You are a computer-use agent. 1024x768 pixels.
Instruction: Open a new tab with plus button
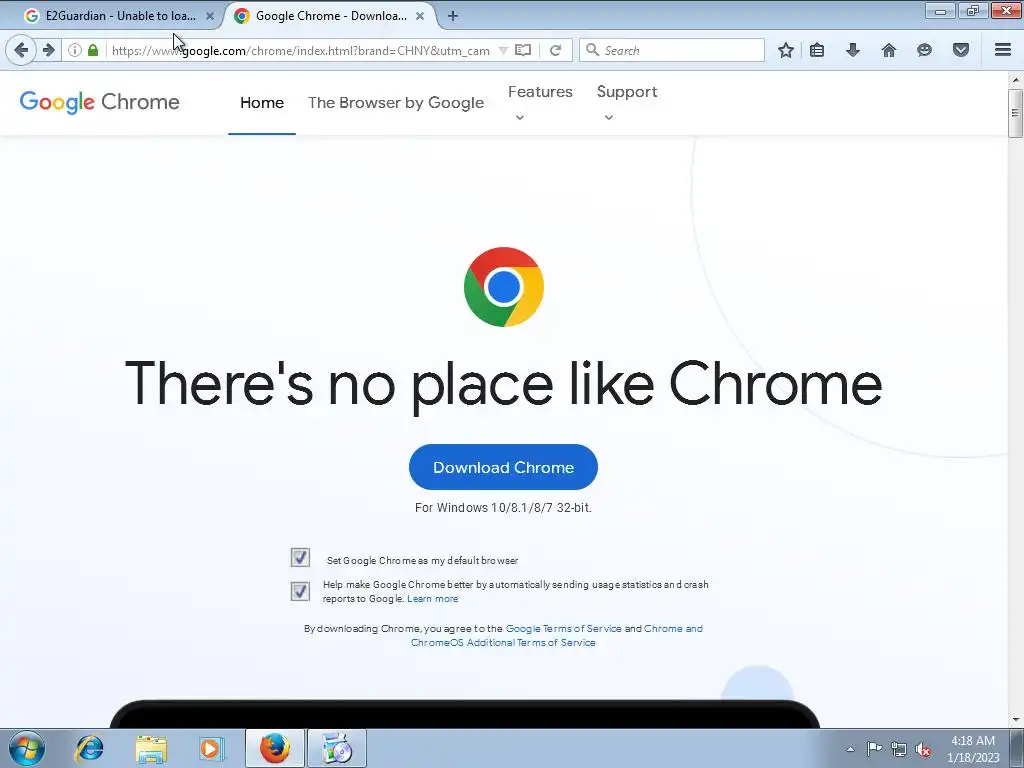pyautogui.click(x=453, y=16)
